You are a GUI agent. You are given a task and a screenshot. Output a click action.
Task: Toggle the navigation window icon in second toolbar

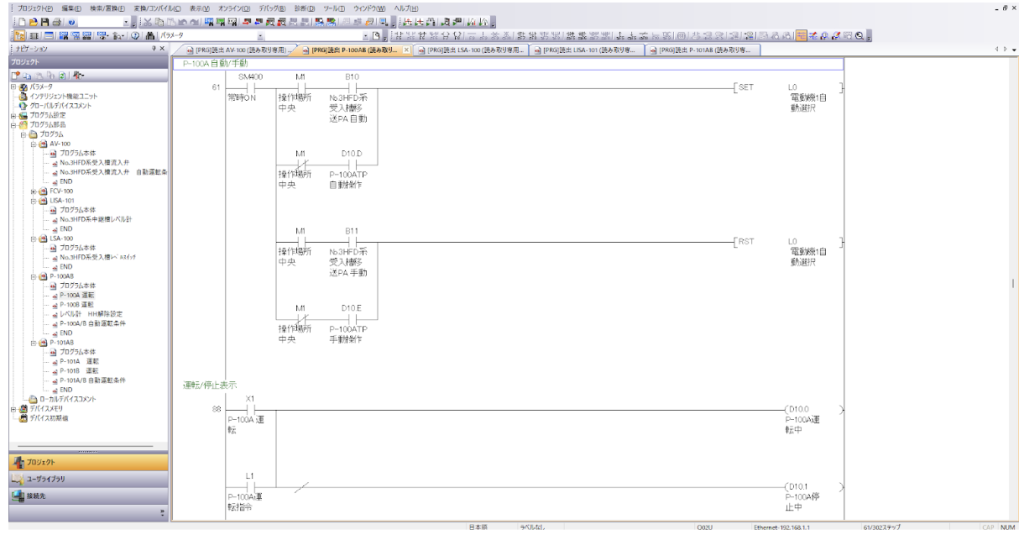coord(20,36)
